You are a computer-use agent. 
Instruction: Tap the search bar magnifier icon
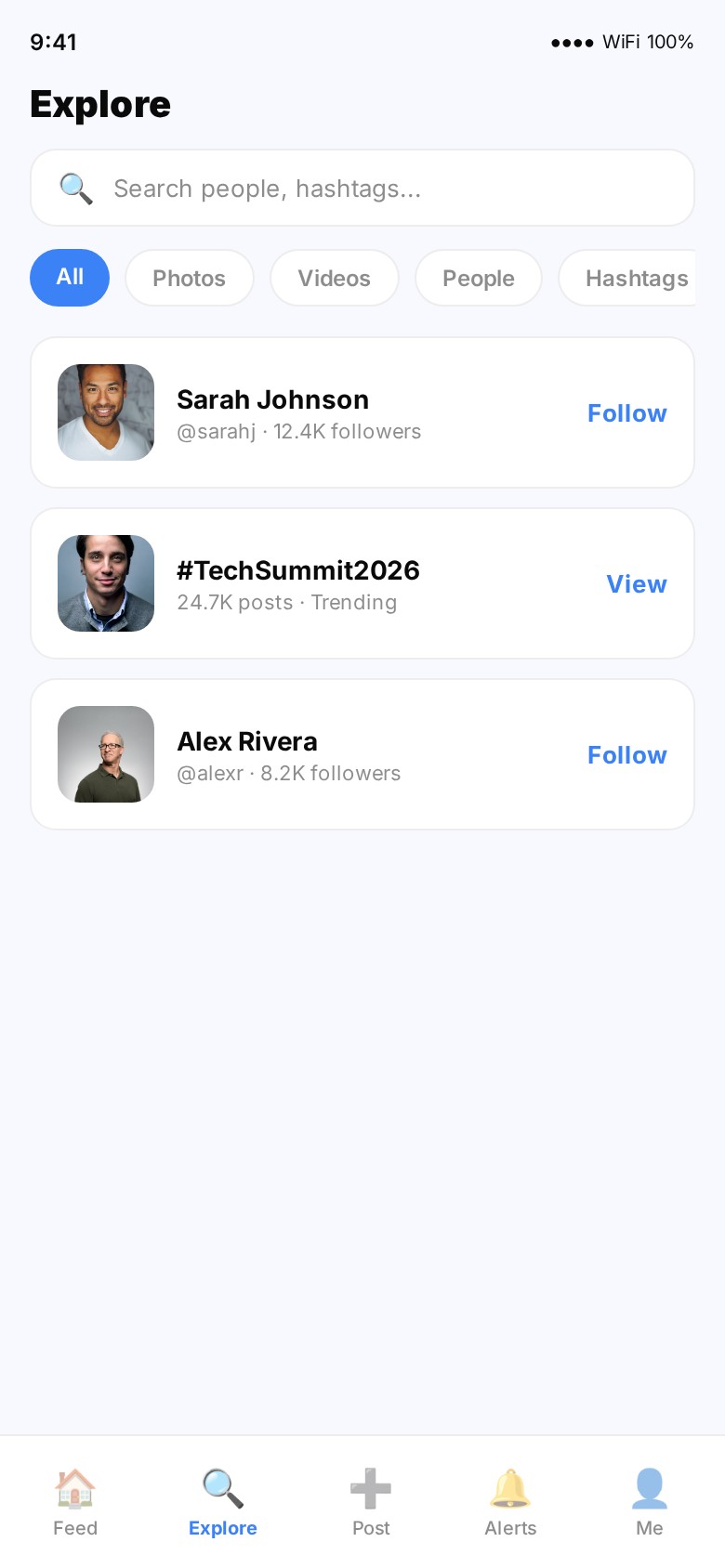75,189
